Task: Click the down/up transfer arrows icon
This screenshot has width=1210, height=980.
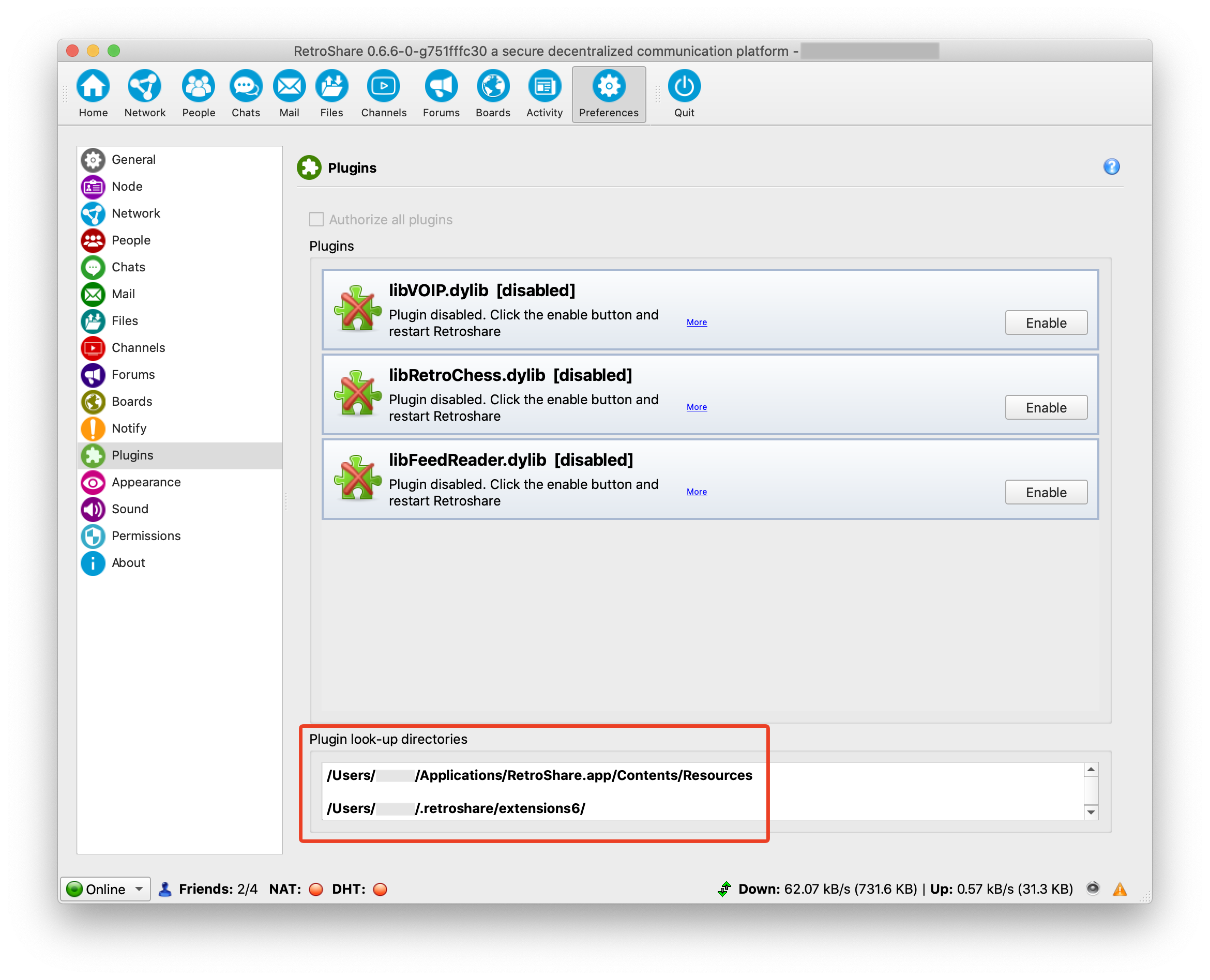Action: (x=724, y=889)
